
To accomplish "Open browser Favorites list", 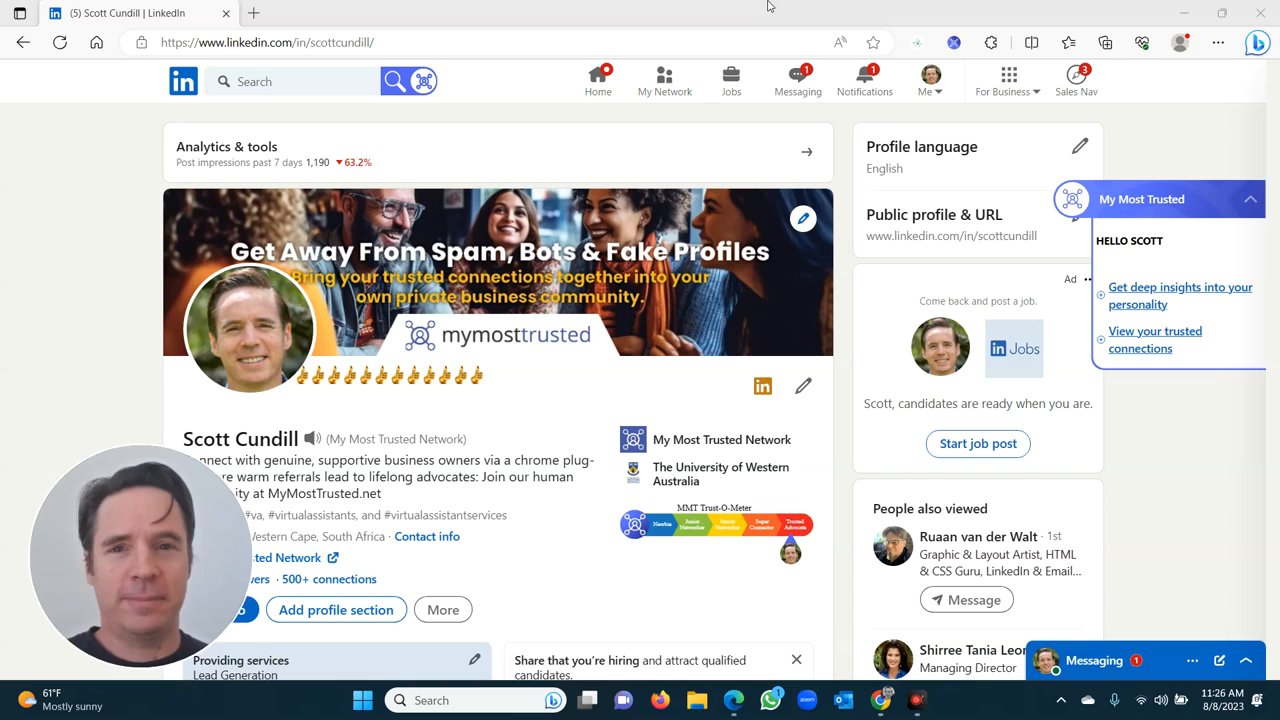I will click(x=1068, y=42).
